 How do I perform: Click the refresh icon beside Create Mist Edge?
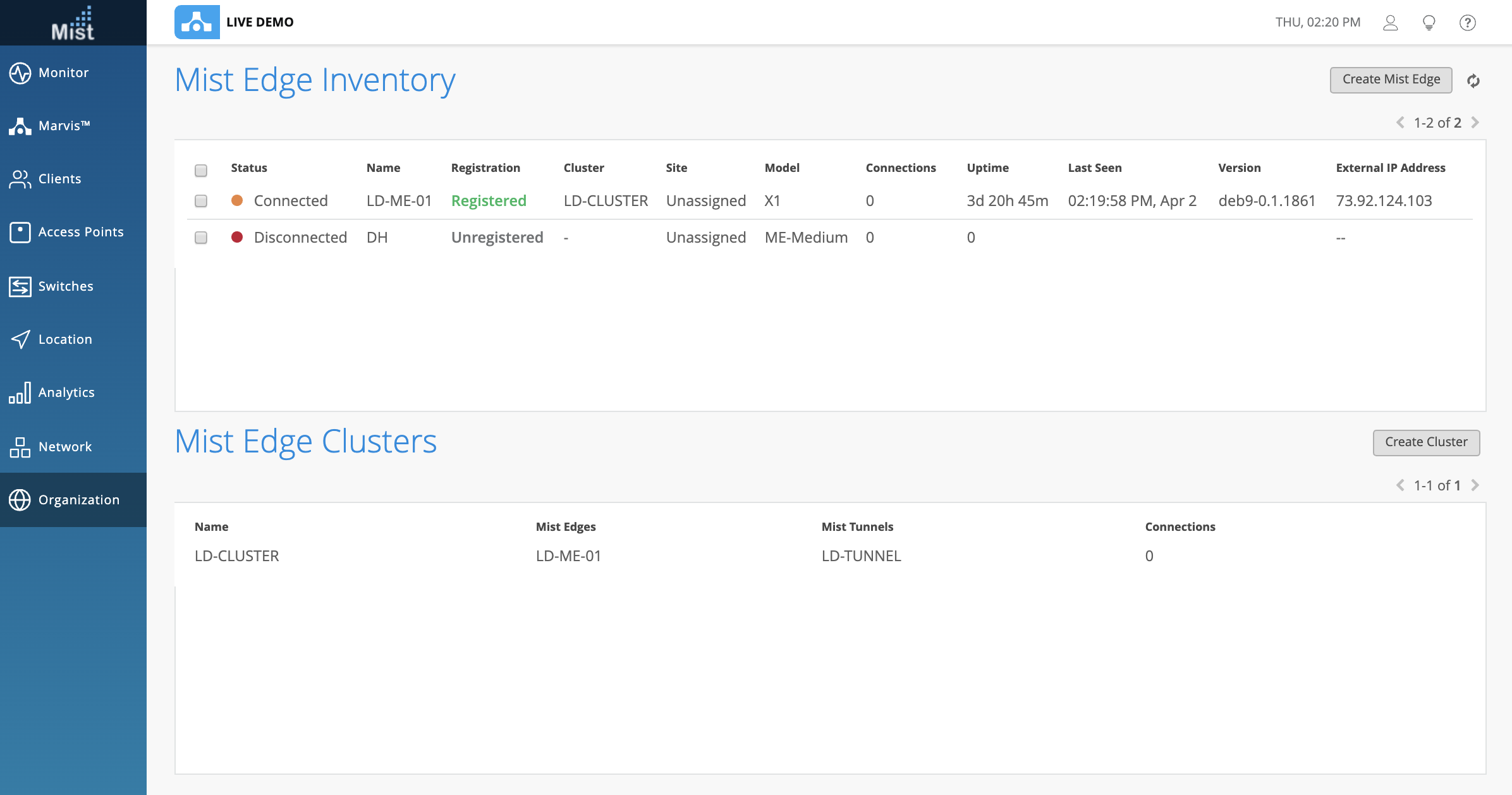tap(1473, 81)
